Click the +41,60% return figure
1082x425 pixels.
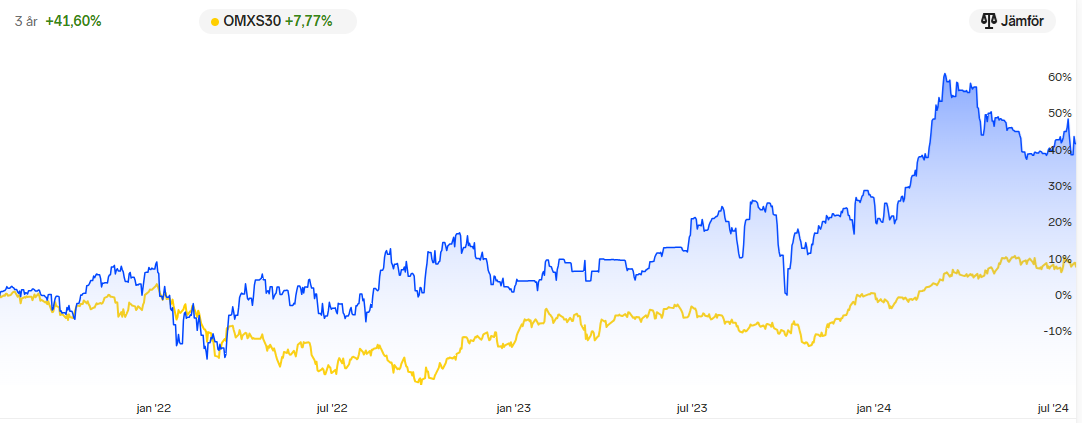coord(73,21)
